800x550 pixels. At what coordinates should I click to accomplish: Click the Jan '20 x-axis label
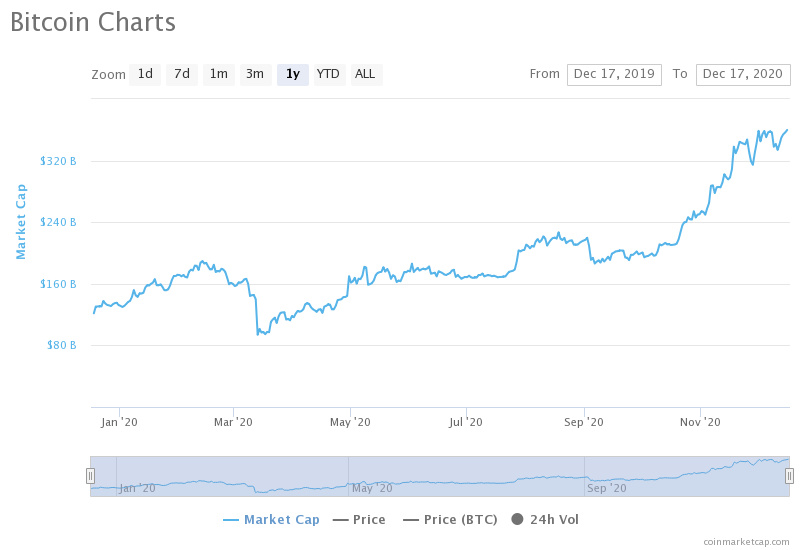click(119, 422)
